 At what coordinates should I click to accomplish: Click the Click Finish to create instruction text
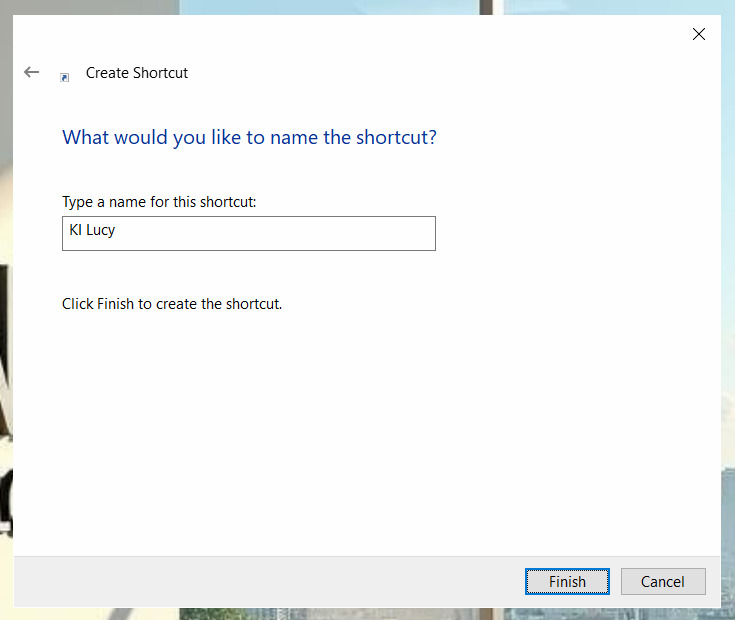point(172,303)
